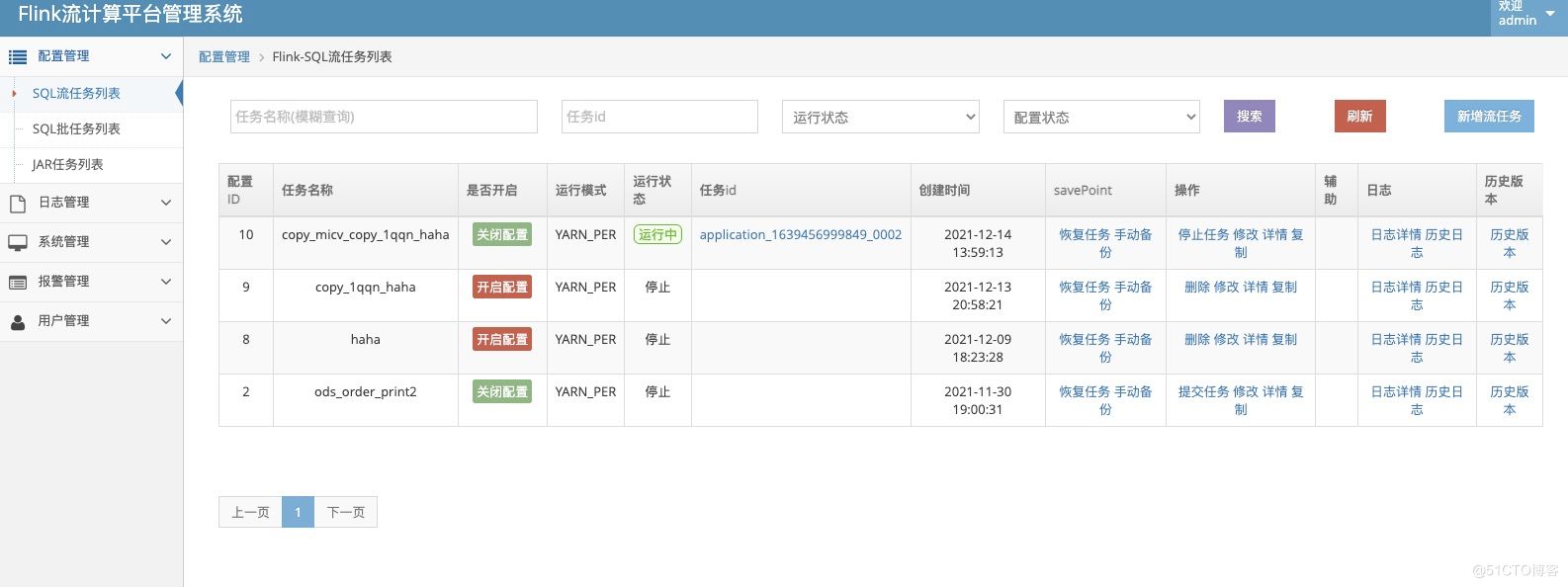This screenshot has height=587, width=1568.
Task: Open application_1639456999849_0002 link
Action: pos(801,235)
